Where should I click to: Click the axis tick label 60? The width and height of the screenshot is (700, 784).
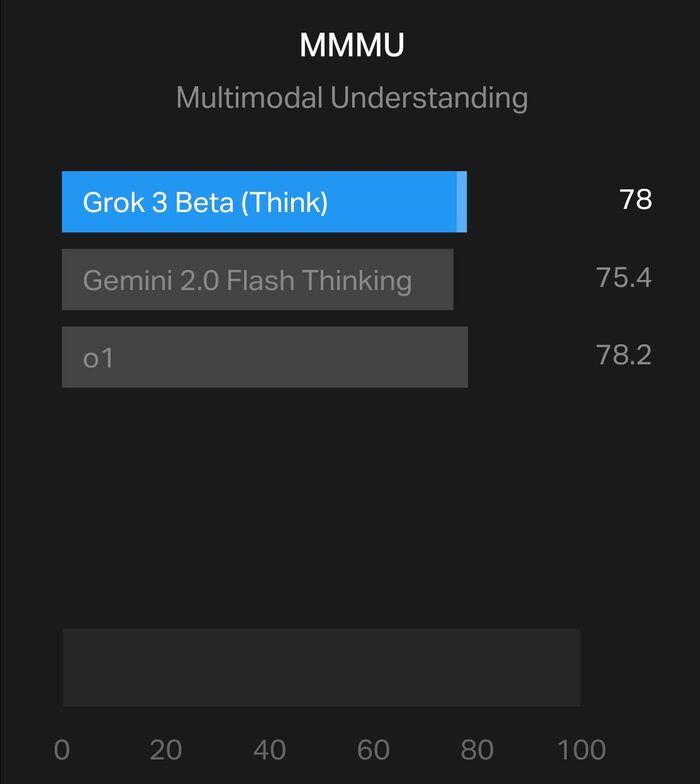pyautogui.click(x=373, y=750)
